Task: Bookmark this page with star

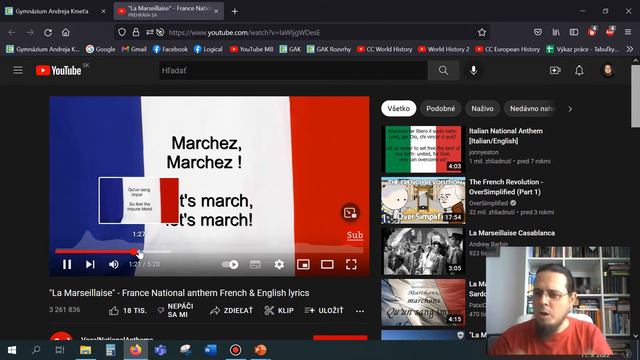Action: 482,32
